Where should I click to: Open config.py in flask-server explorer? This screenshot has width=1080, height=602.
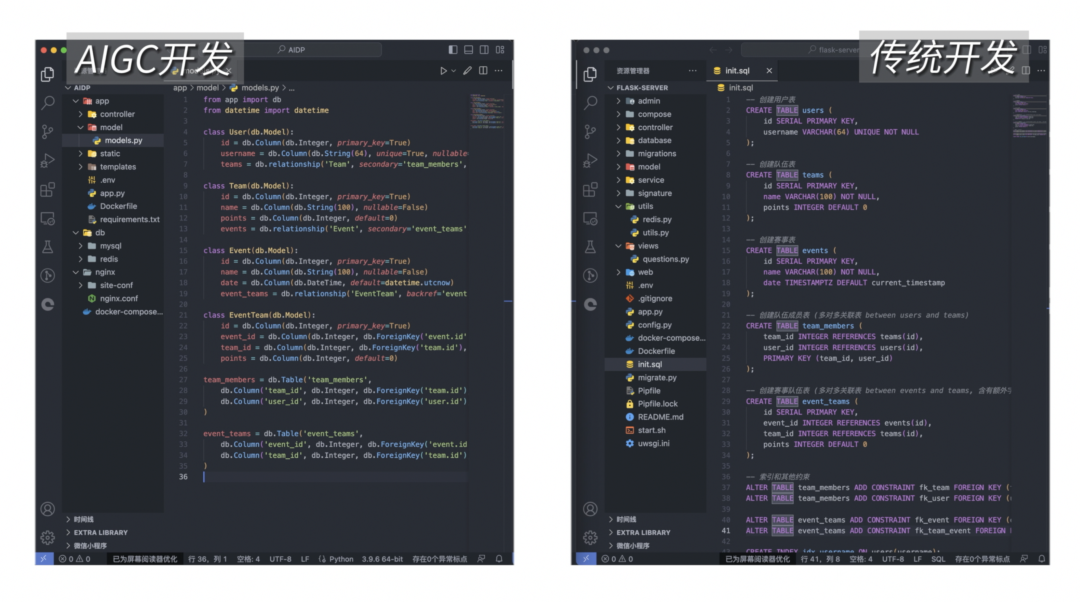(656, 324)
